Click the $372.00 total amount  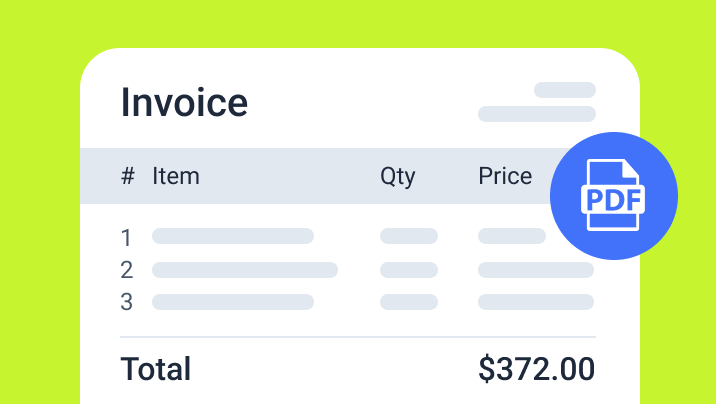536,369
